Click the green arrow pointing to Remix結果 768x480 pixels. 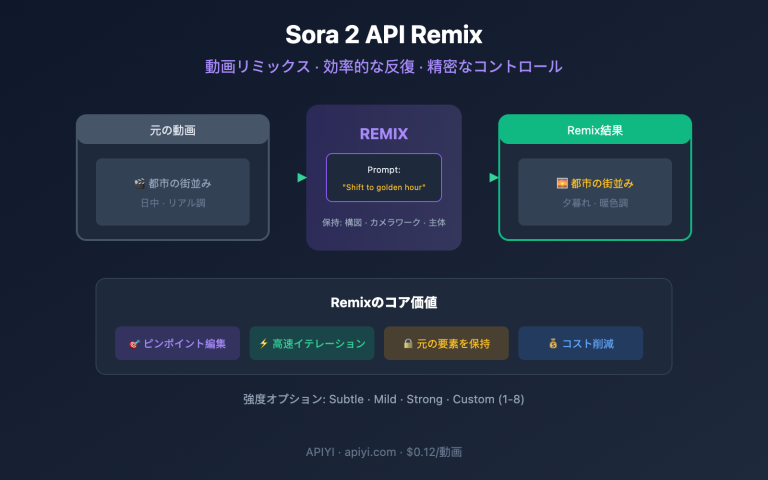pos(494,177)
